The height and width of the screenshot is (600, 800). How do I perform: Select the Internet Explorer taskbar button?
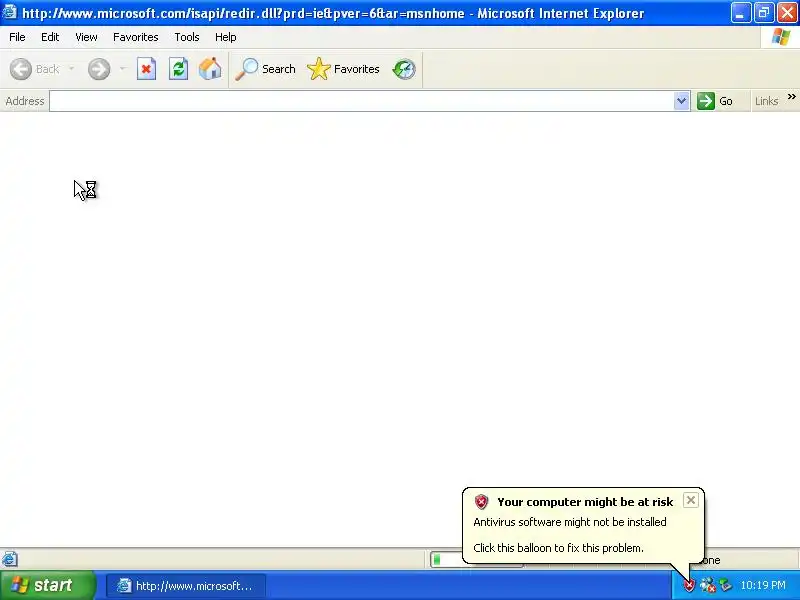click(x=186, y=586)
